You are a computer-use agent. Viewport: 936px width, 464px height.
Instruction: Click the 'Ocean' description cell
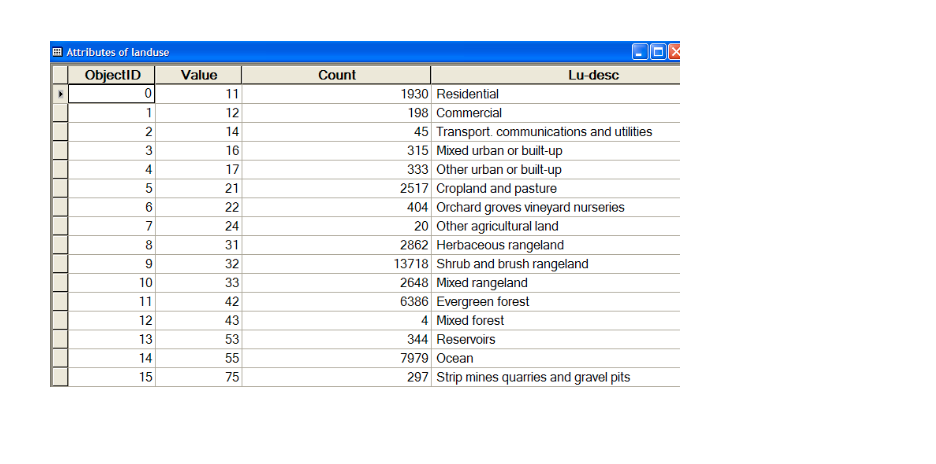pyautogui.click(x=556, y=358)
